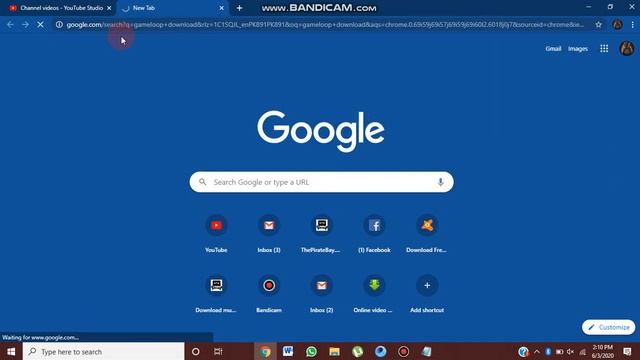
Task: Bookmark this page with the star
Action: [598, 24]
